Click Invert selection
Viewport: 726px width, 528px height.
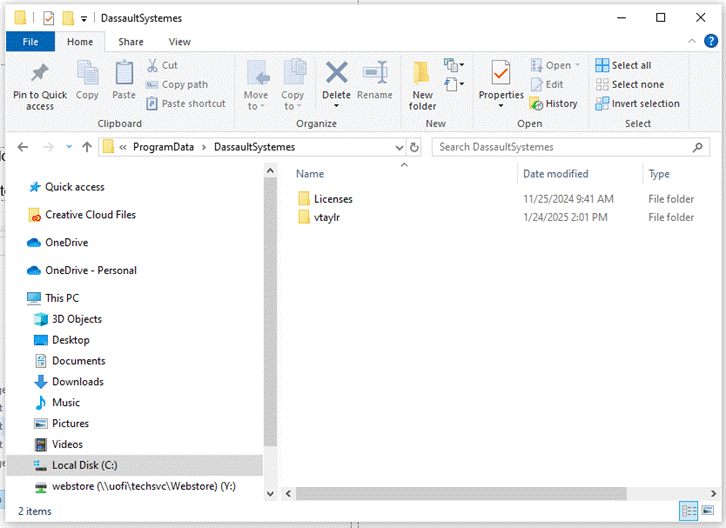point(638,104)
